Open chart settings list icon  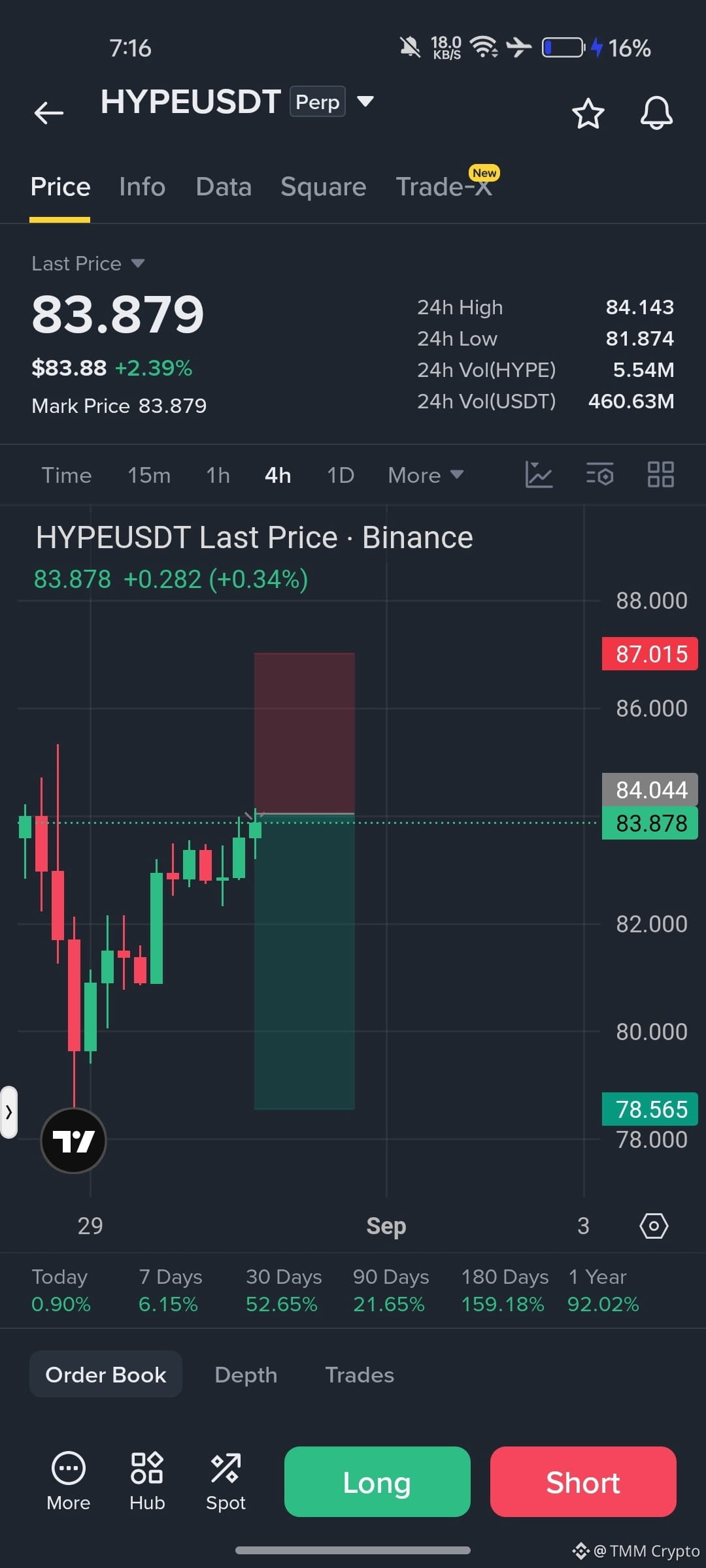tap(599, 474)
